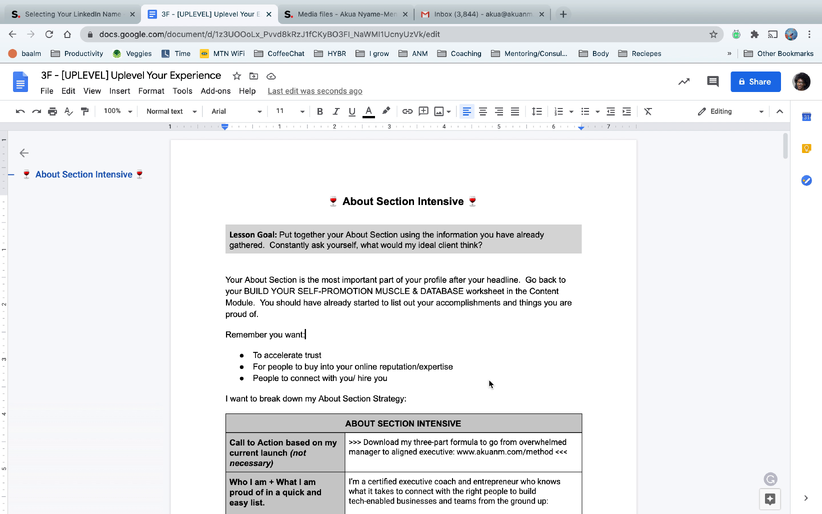Open the highlight color picker
The width and height of the screenshot is (822, 514).
(x=386, y=111)
